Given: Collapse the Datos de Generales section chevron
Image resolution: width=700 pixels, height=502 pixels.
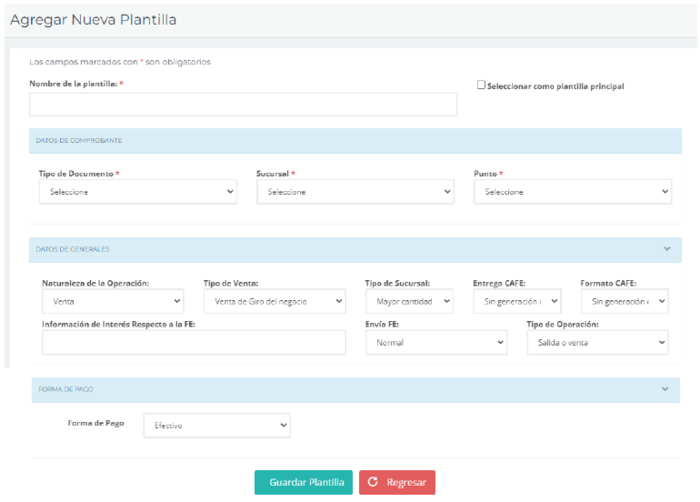Looking at the screenshot, I should 667,249.
